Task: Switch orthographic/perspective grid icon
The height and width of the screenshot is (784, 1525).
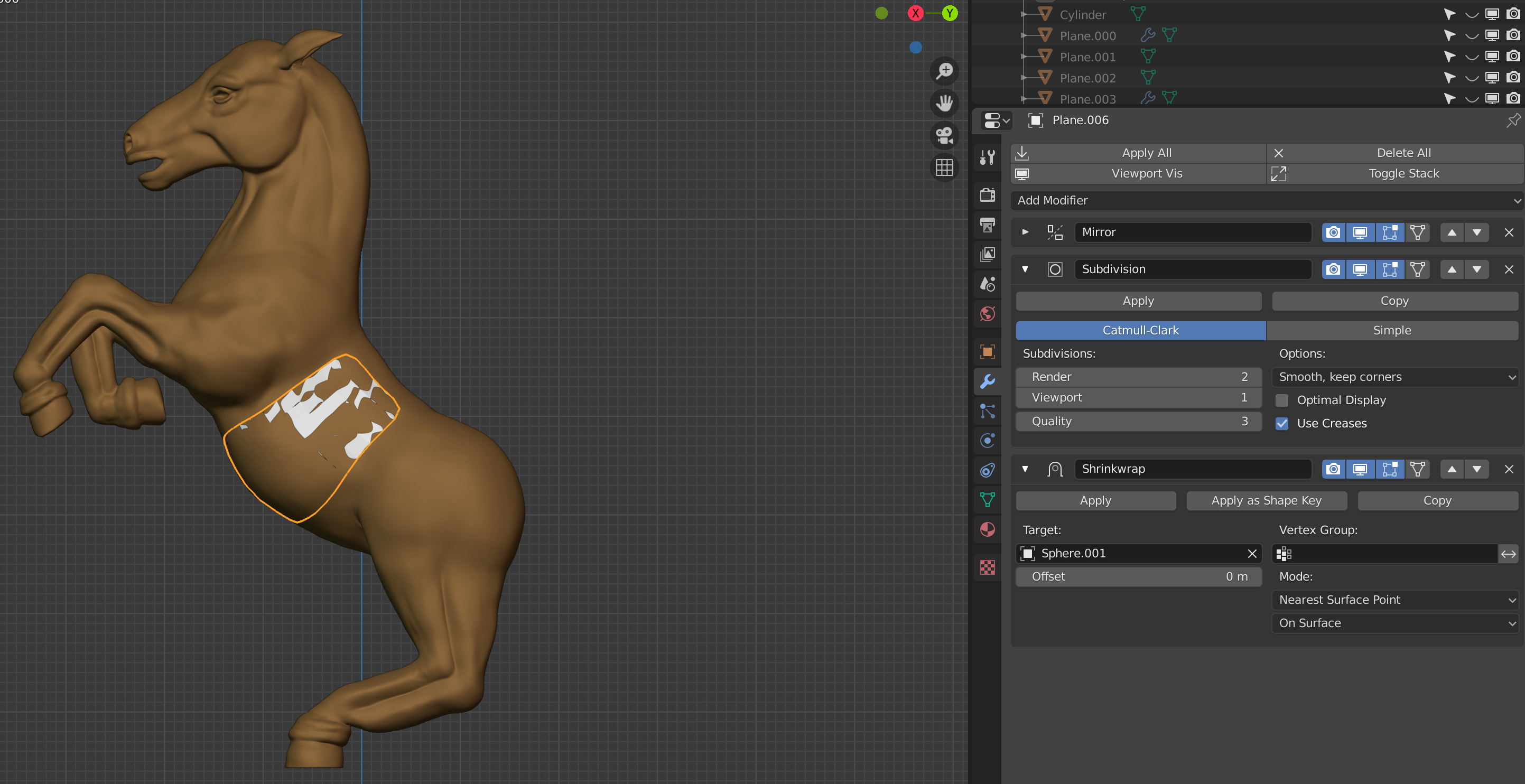Action: 944,167
